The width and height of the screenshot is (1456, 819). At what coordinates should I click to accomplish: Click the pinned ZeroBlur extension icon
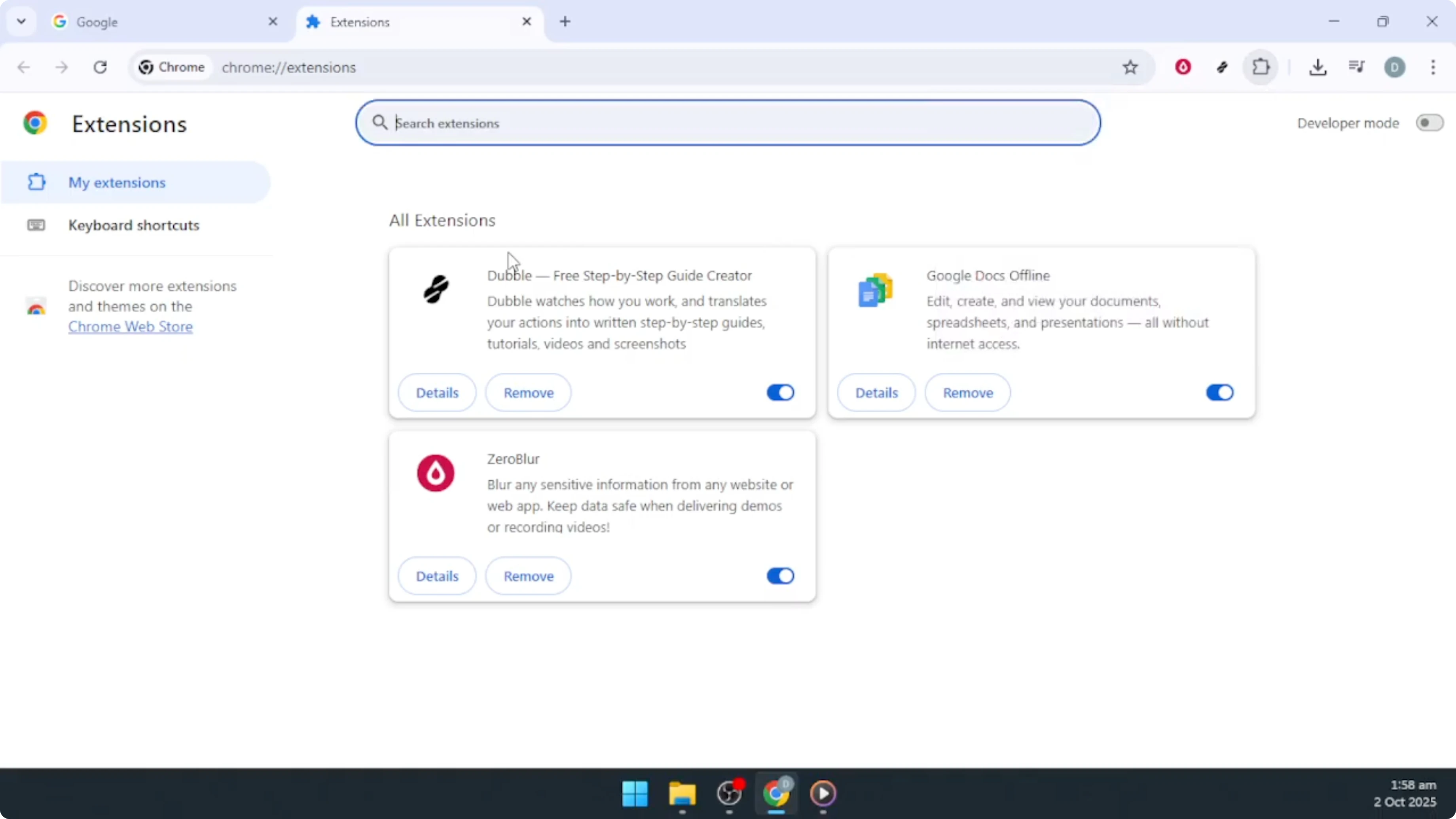pos(1183,67)
